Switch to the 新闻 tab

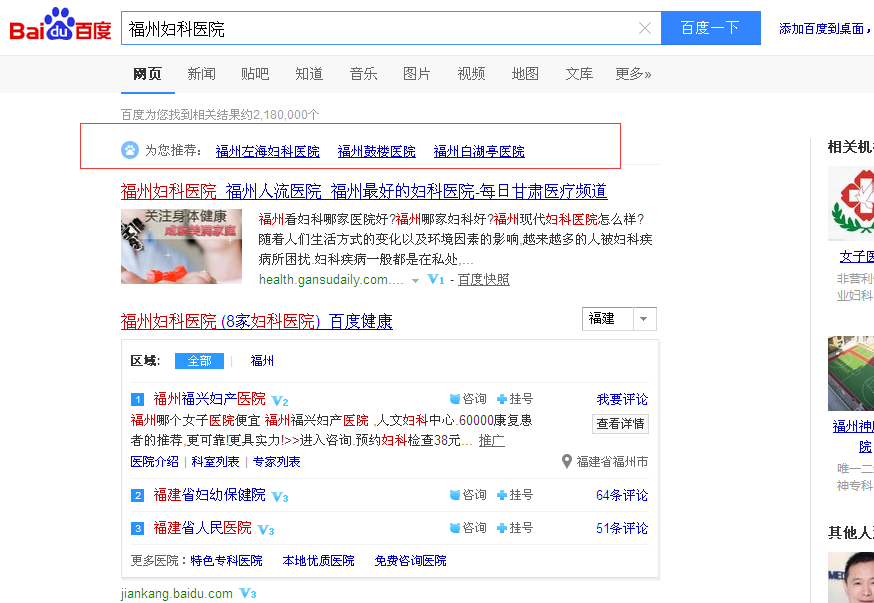pyautogui.click(x=201, y=74)
